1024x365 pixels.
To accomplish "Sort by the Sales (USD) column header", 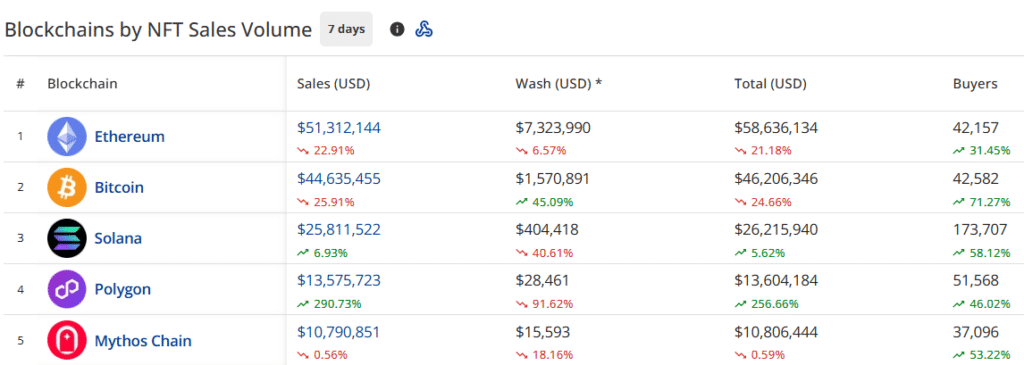I will [x=334, y=84].
